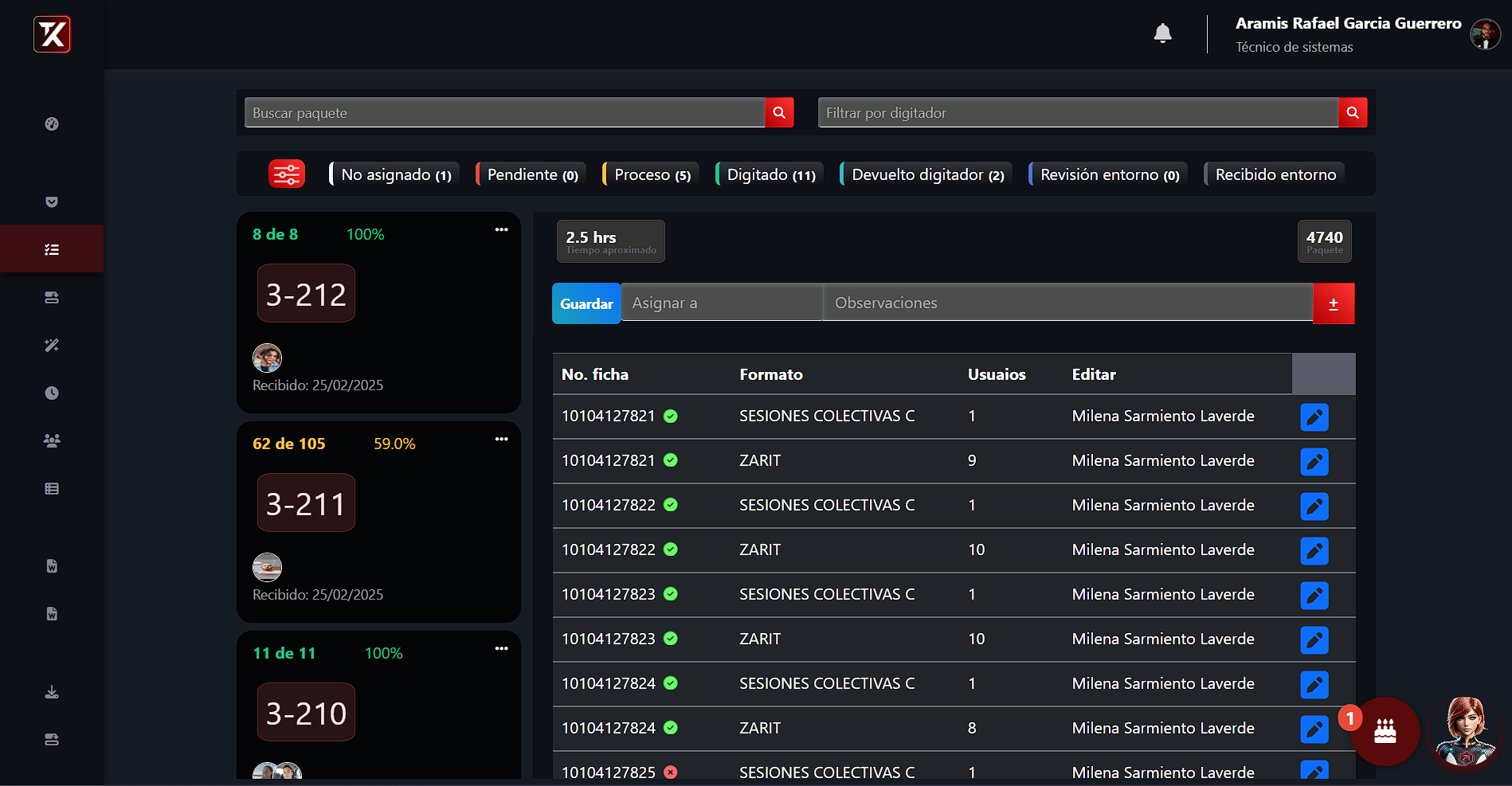
Task: Edit first row ficha 10104127821 with pencil icon
Action: click(x=1314, y=416)
